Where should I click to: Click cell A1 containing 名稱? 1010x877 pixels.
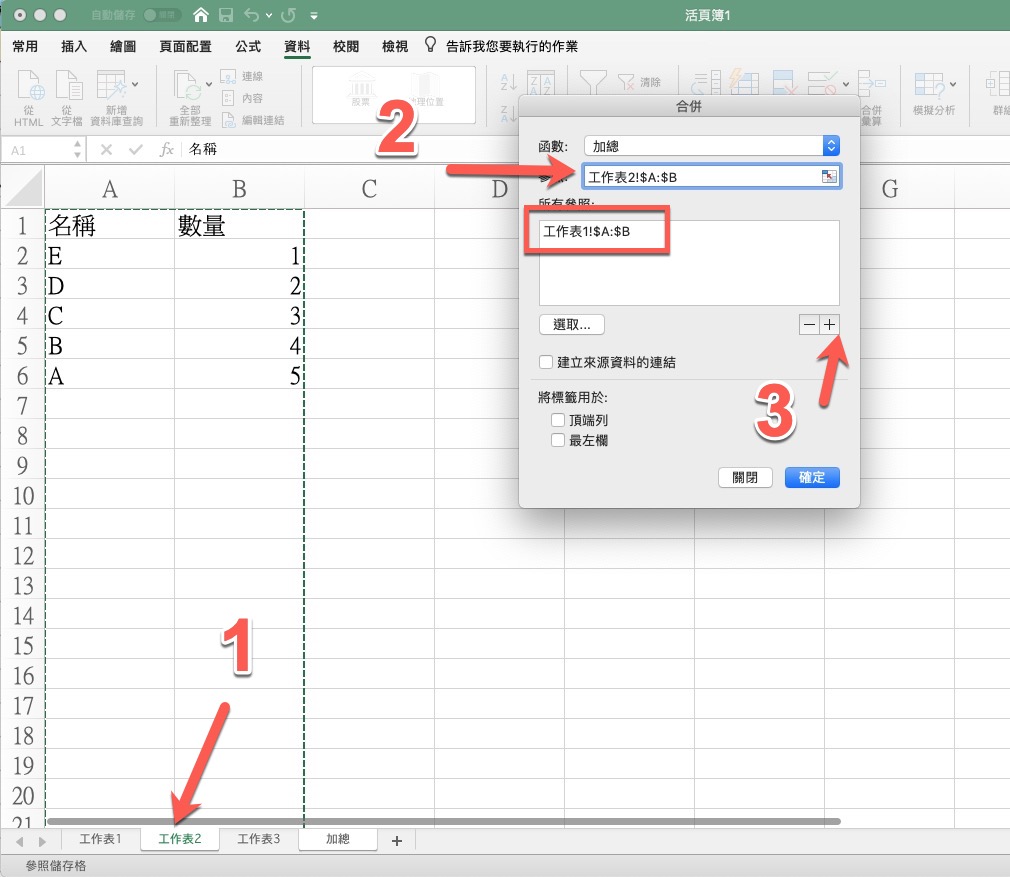pos(110,225)
